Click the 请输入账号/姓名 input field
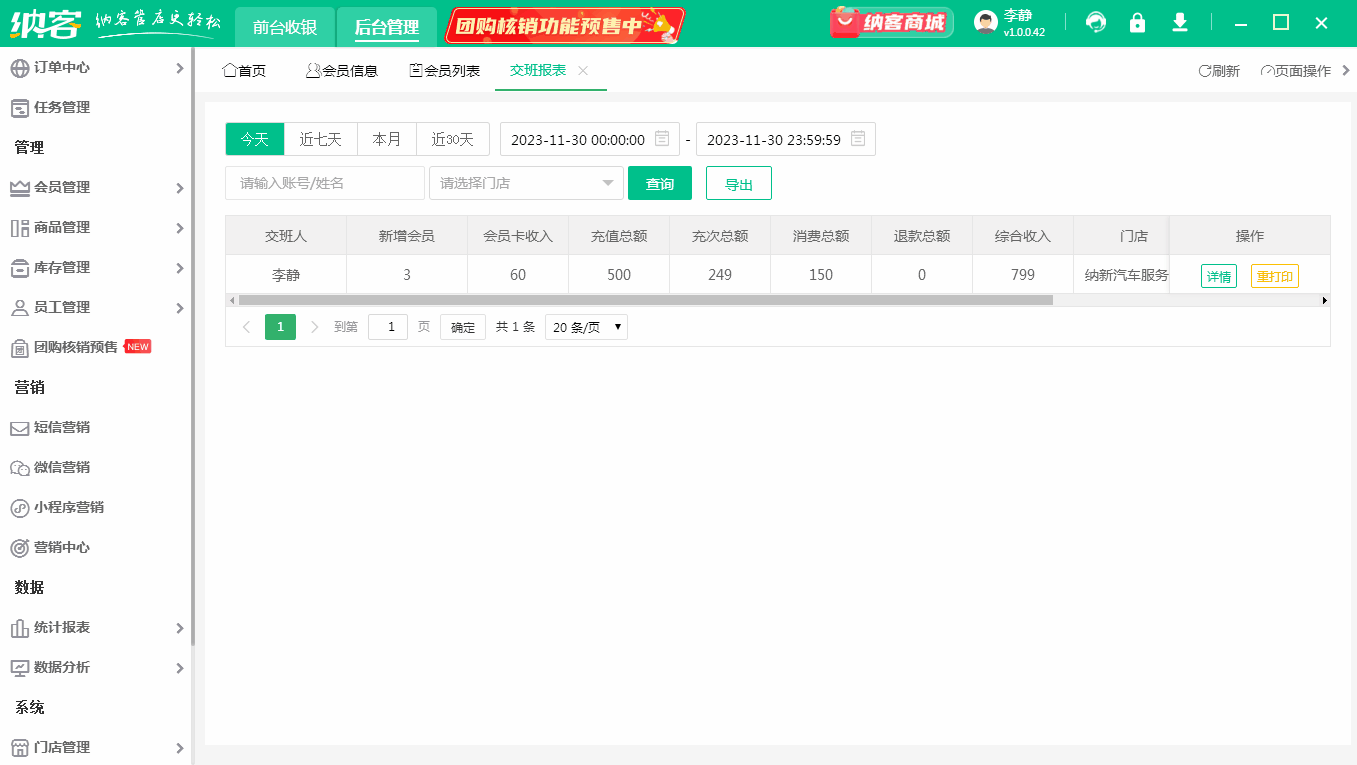1357x765 pixels. point(324,183)
